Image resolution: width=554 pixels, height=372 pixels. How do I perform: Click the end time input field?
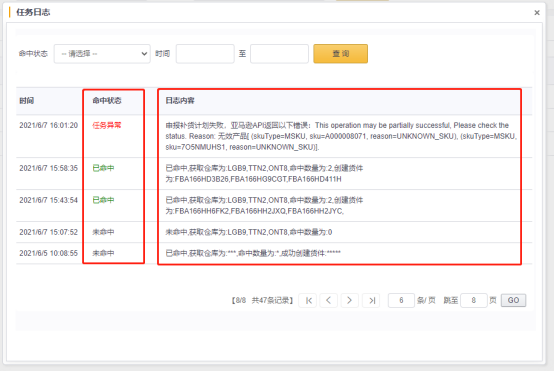coord(279,54)
